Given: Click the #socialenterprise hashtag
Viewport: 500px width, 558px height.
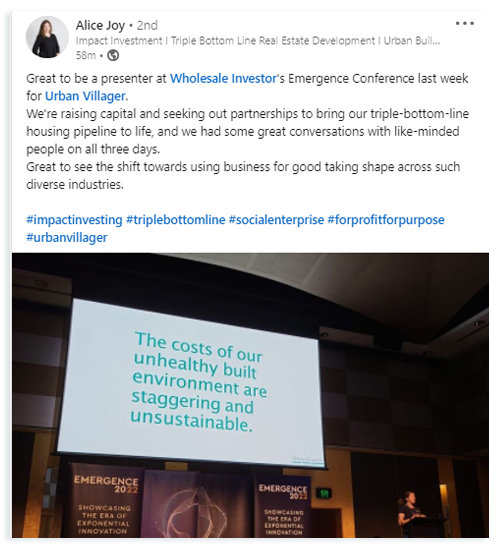Looking at the screenshot, I should coord(276,220).
